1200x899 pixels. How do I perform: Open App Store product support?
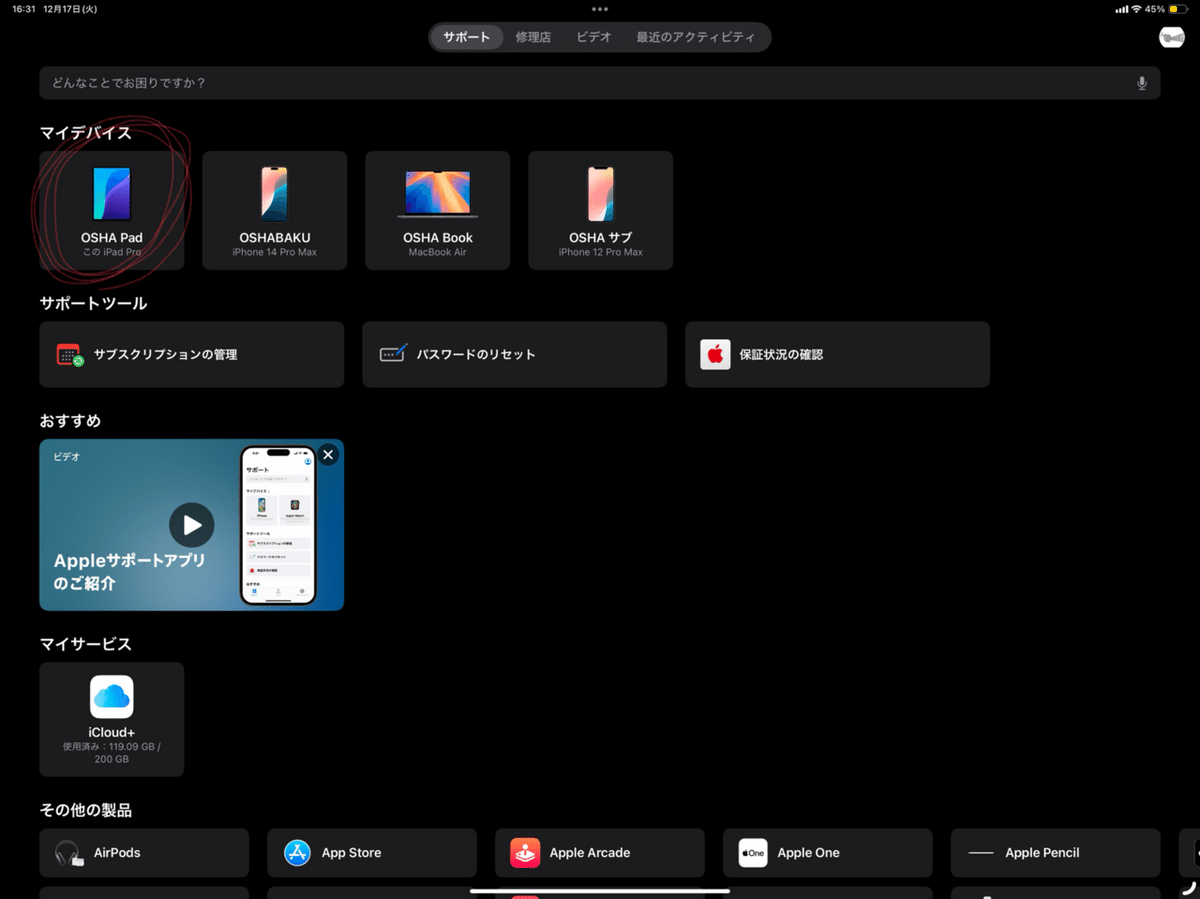click(x=372, y=853)
